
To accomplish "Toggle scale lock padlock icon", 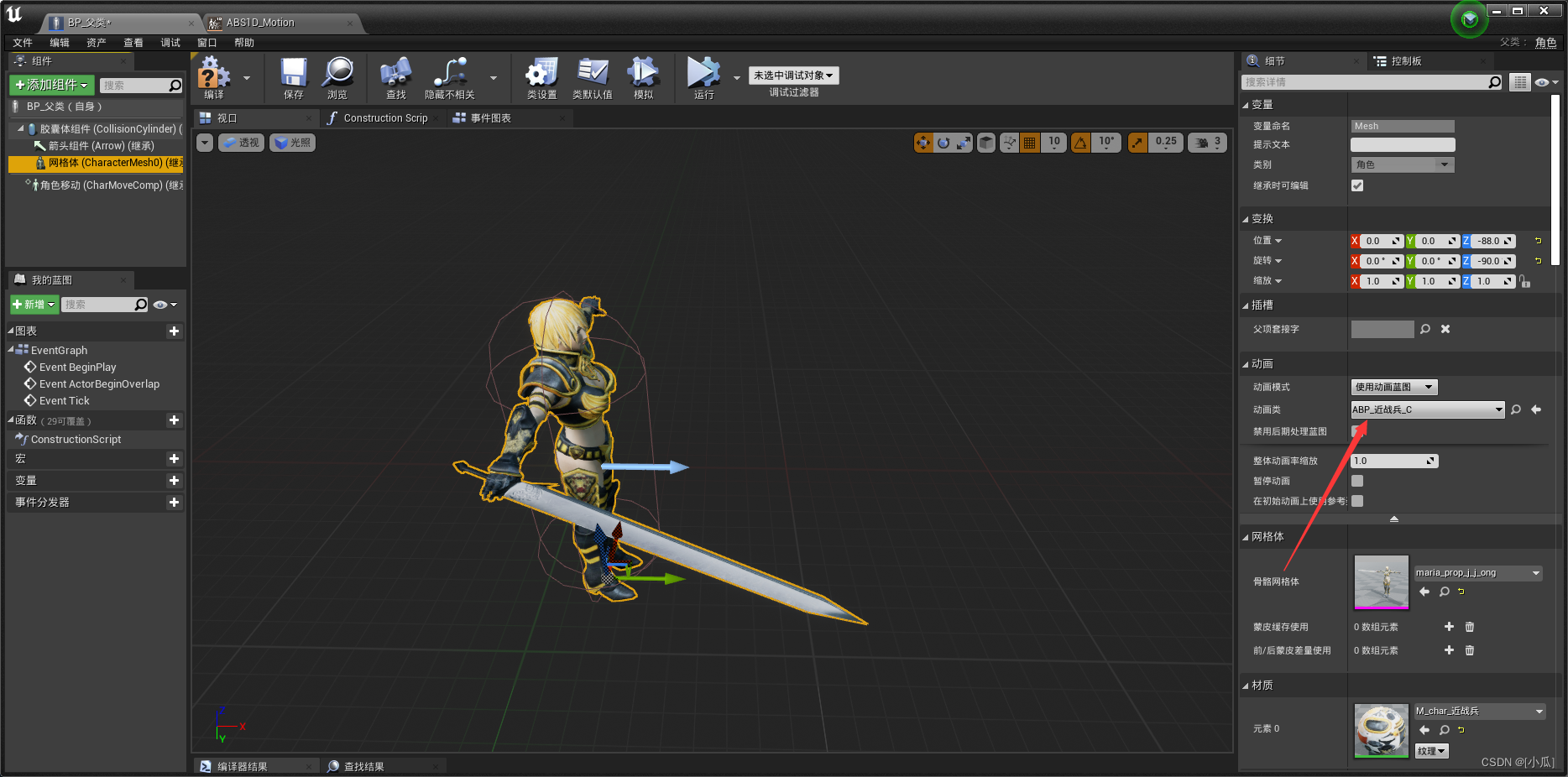I will pos(1525,282).
